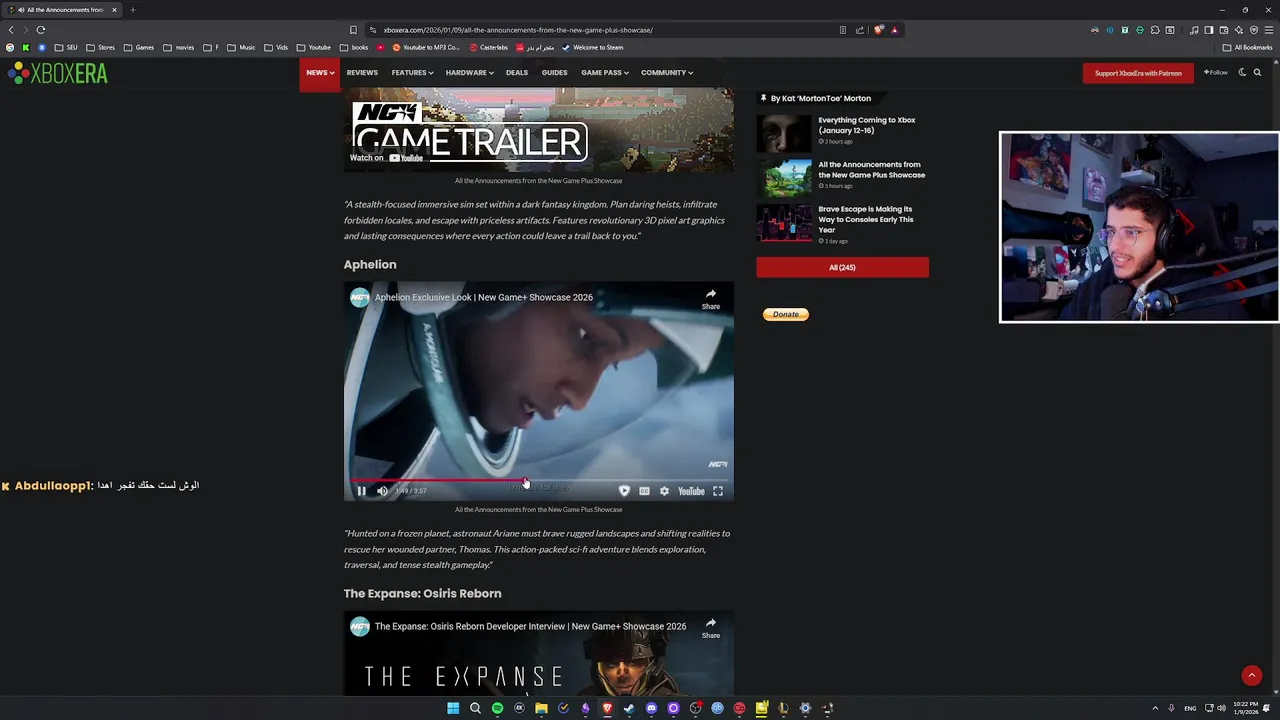
Task: Click the browser back arrow
Action: pyautogui.click(x=11, y=30)
